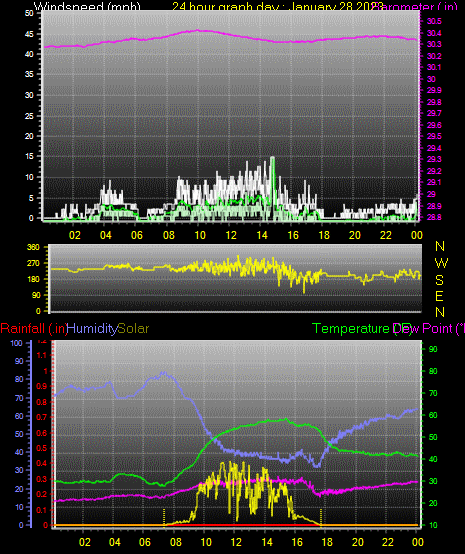Click the blue "Humidity" legend label

tap(92, 329)
